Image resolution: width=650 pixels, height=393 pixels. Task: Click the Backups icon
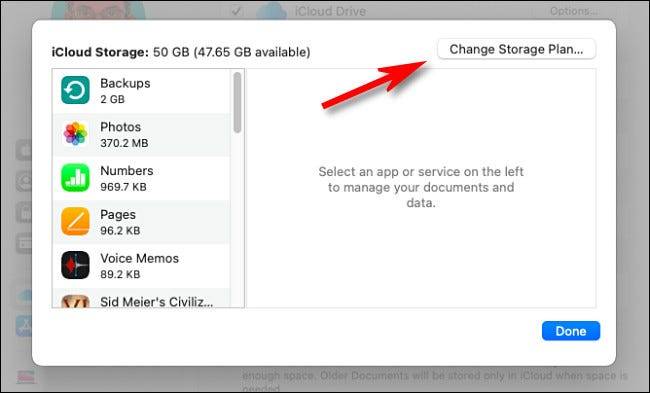tap(75, 90)
